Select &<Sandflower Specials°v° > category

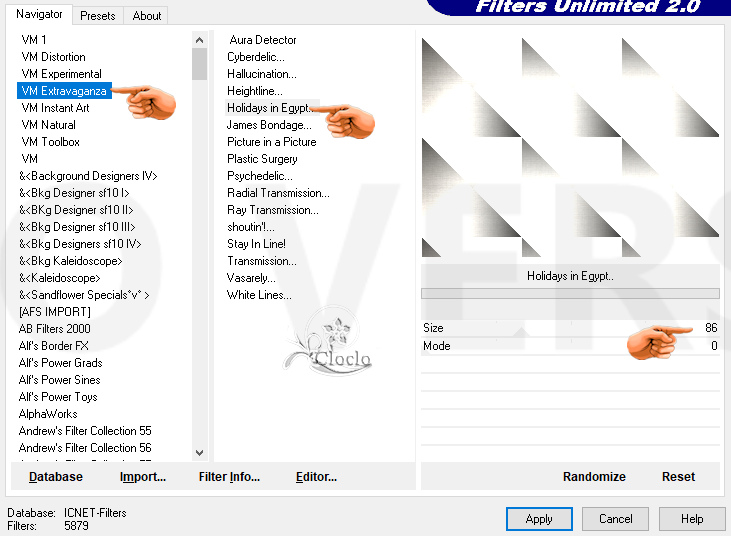coord(84,295)
